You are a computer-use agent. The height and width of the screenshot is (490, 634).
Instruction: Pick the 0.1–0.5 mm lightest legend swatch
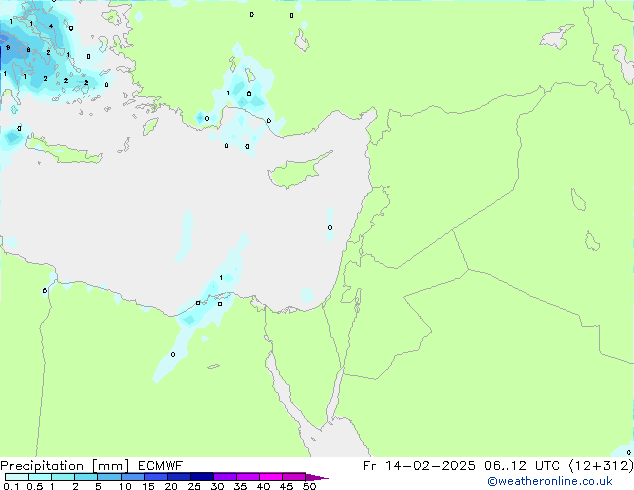[x=17, y=477]
